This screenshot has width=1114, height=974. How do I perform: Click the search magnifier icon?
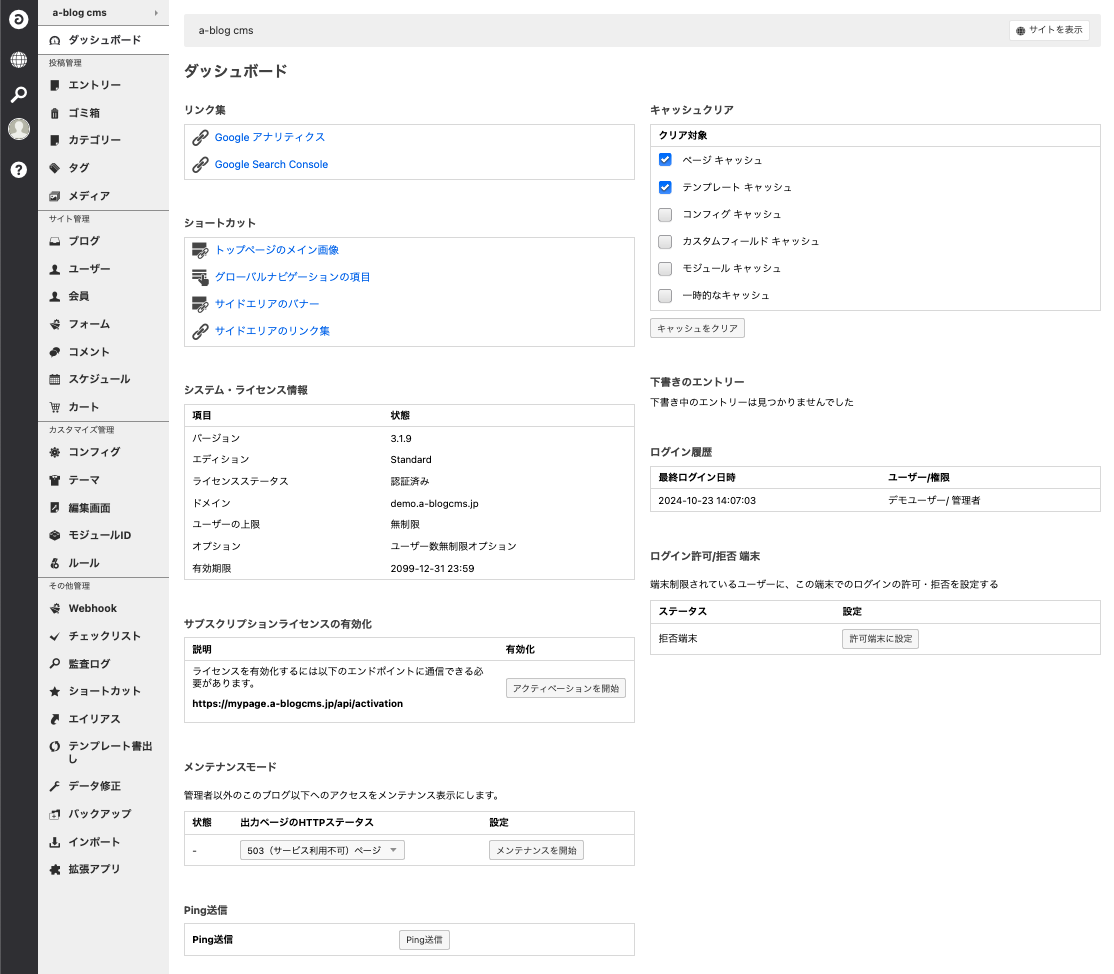coord(18,95)
